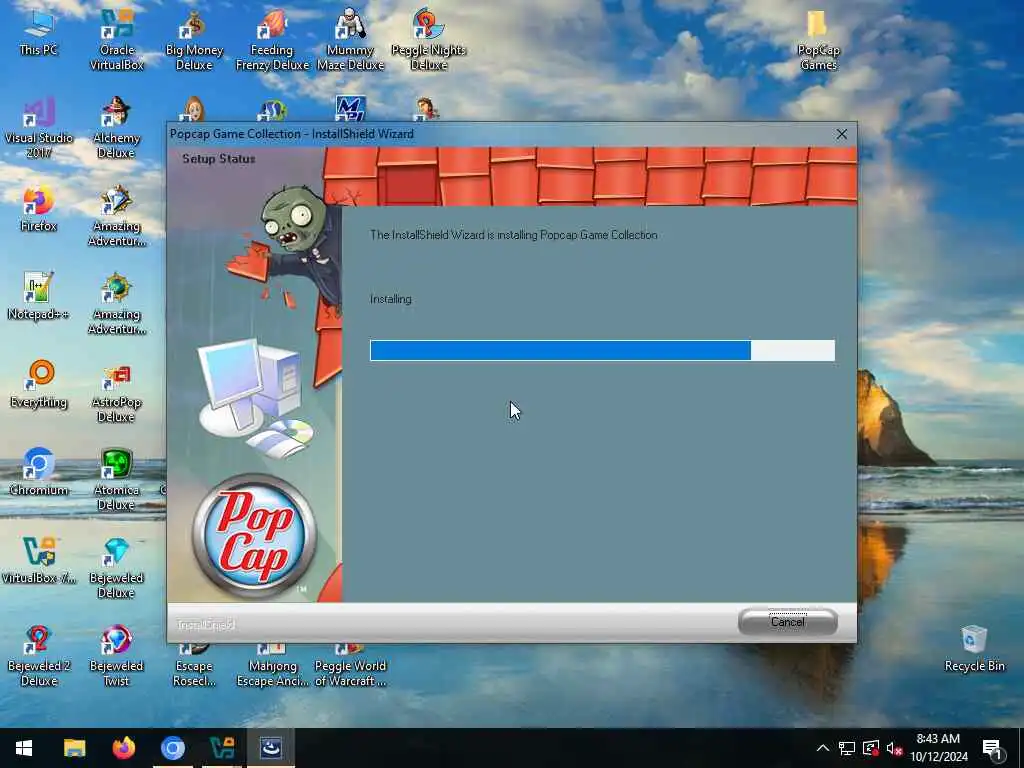Click the 'Setup Status' heading text

pyautogui.click(x=218, y=159)
